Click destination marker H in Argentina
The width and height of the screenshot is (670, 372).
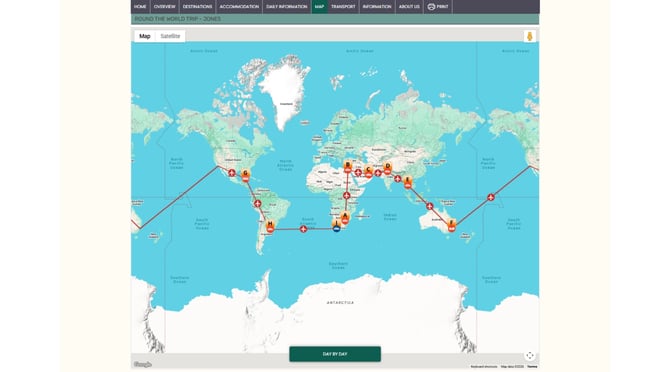coord(270,226)
